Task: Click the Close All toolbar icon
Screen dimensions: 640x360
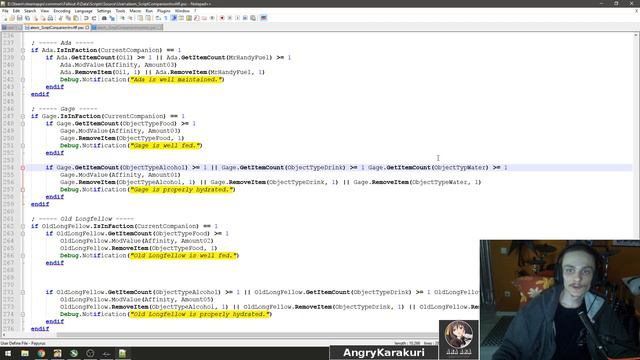Action: (x=43, y=18)
